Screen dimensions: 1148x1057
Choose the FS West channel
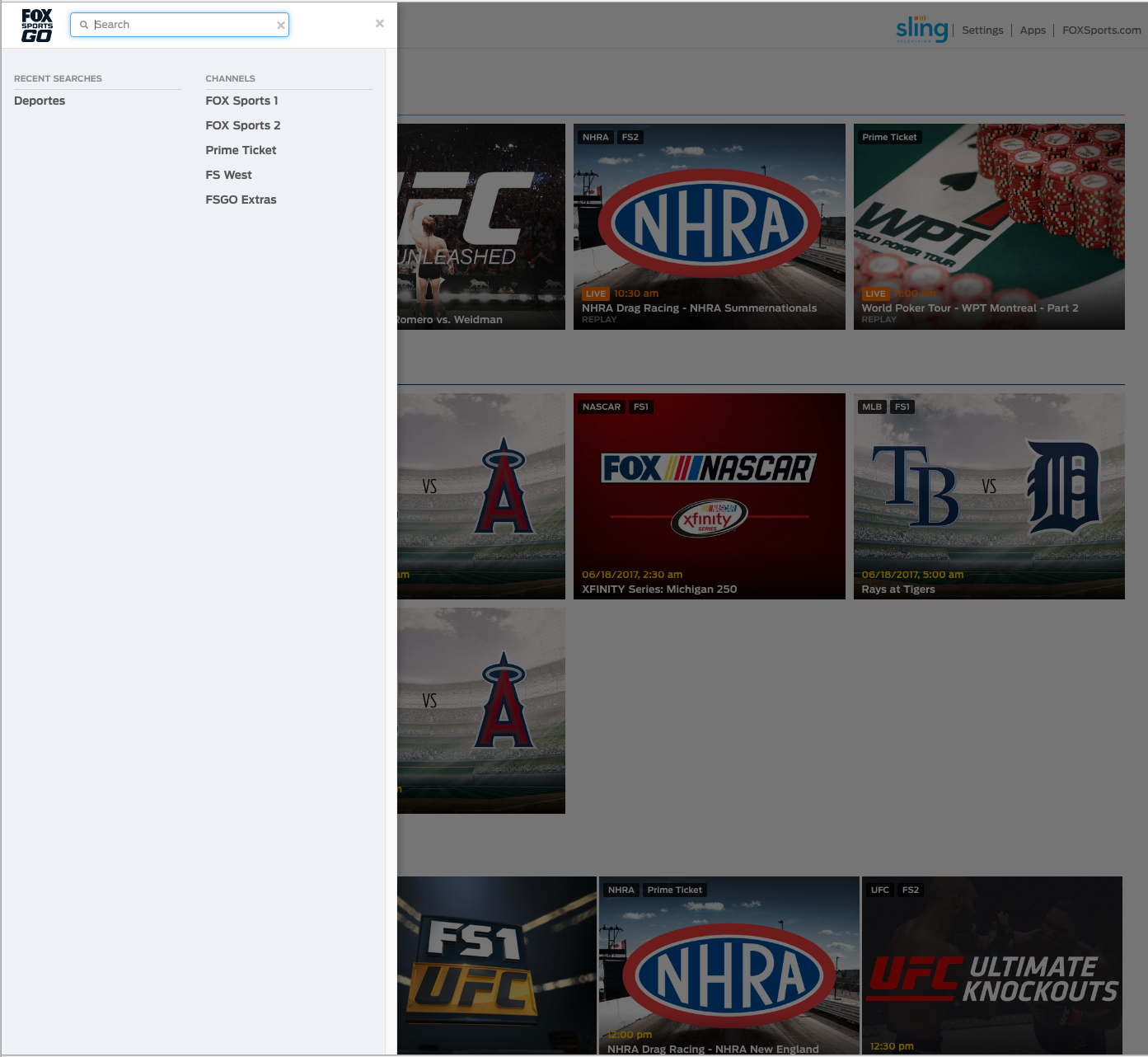[229, 175]
